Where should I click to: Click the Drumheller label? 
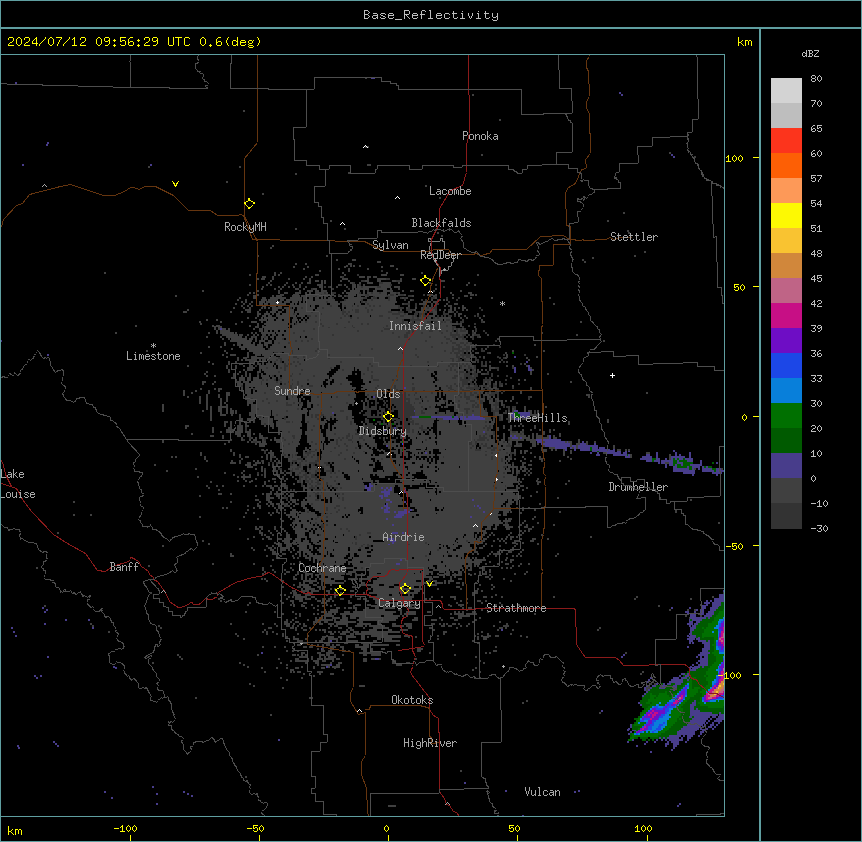click(638, 487)
